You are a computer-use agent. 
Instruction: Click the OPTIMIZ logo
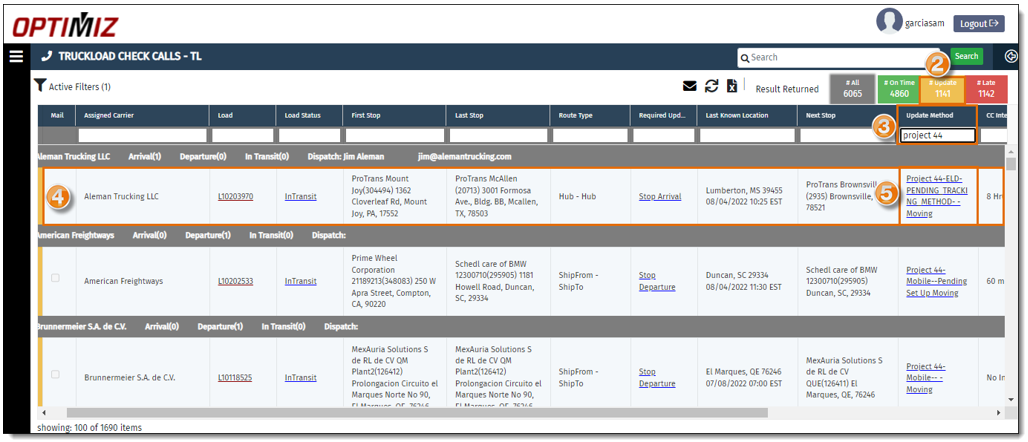point(66,27)
